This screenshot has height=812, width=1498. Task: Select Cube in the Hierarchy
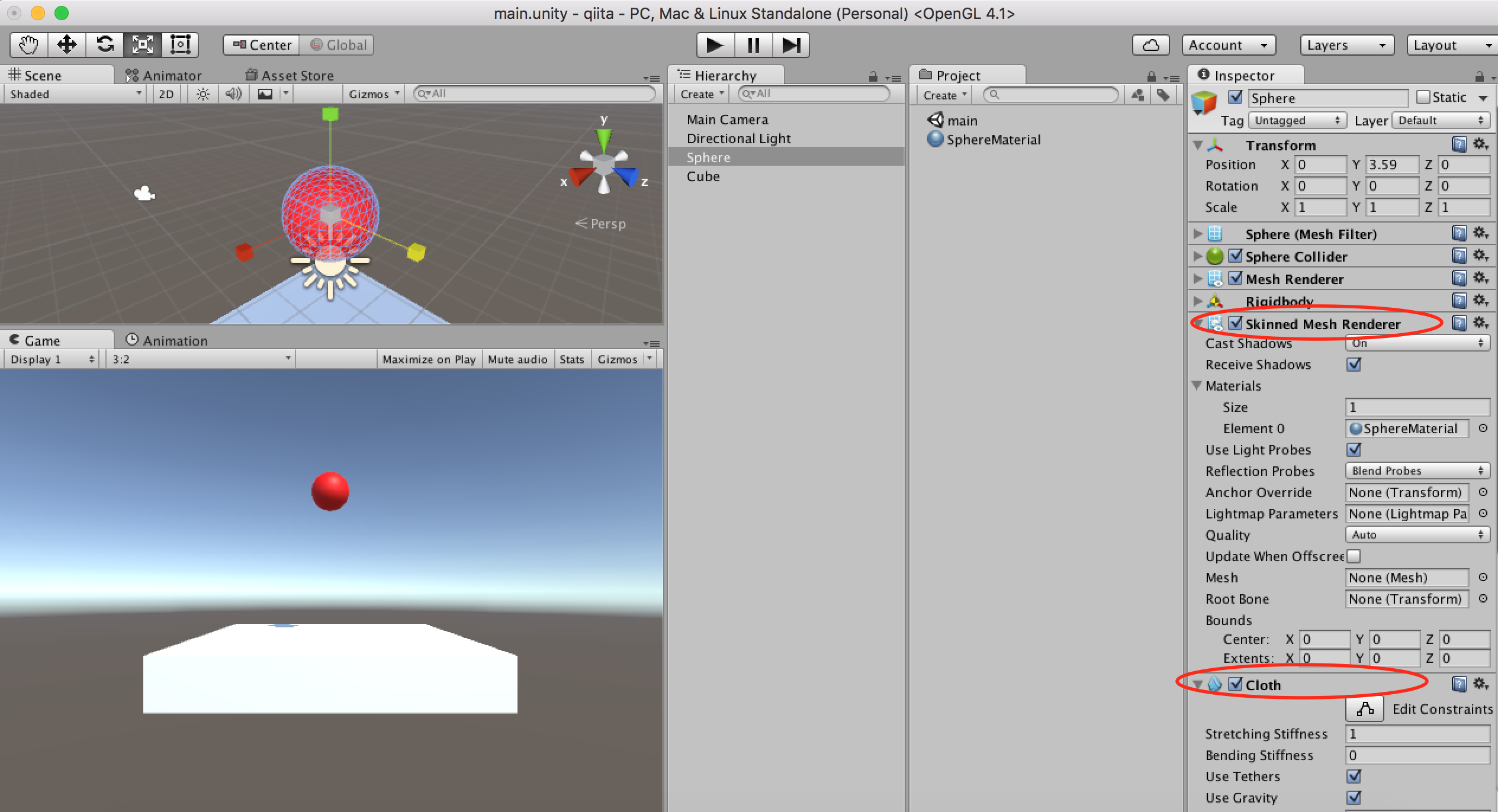(x=703, y=176)
